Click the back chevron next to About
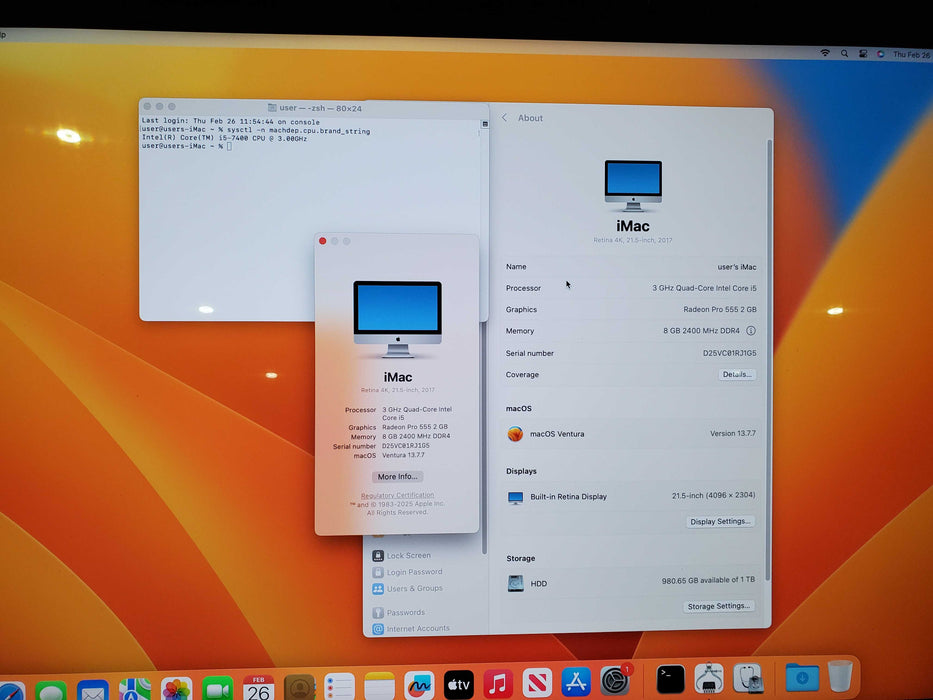The height and width of the screenshot is (700, 933). click(503, 117)
